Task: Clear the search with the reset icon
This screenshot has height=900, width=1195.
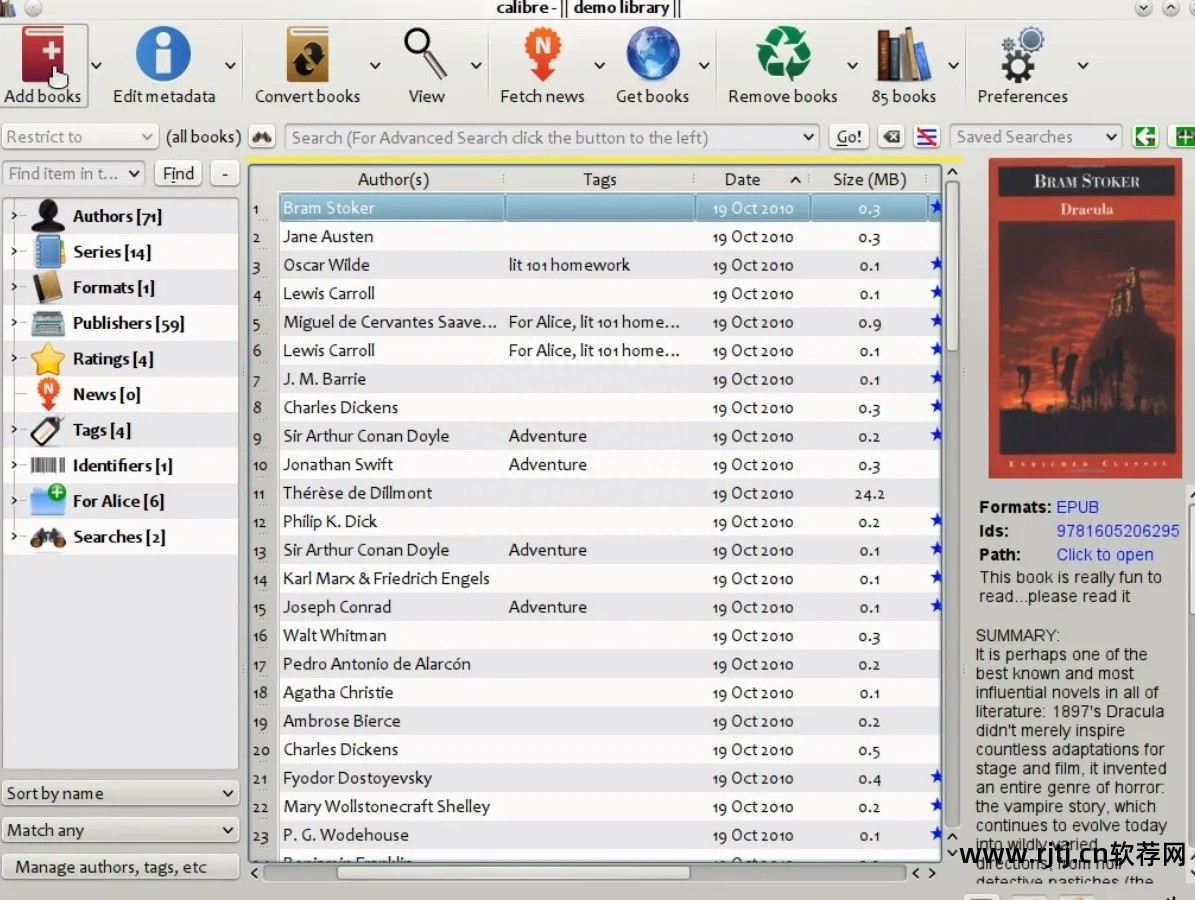Action: [891, 137]
